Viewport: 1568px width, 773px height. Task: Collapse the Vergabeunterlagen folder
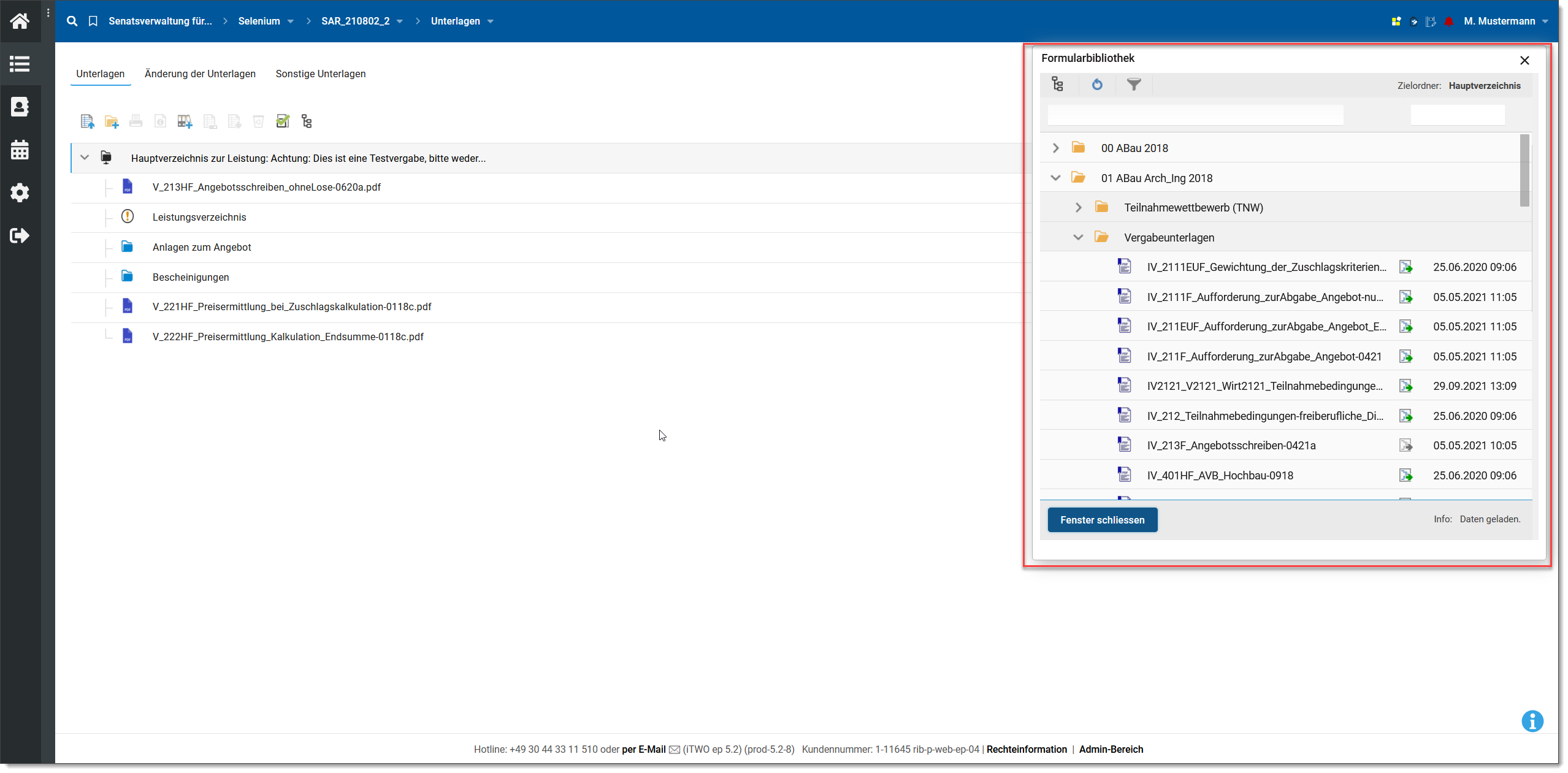(x=1079, y=237)
